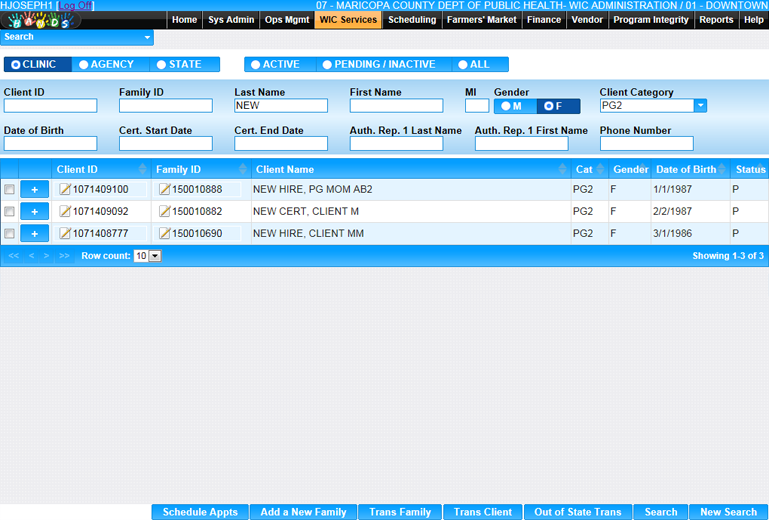This screenshot has width=769, height=520.
Task: Click edit icon beside Family ID 150010888
Action: pos(165,189)
